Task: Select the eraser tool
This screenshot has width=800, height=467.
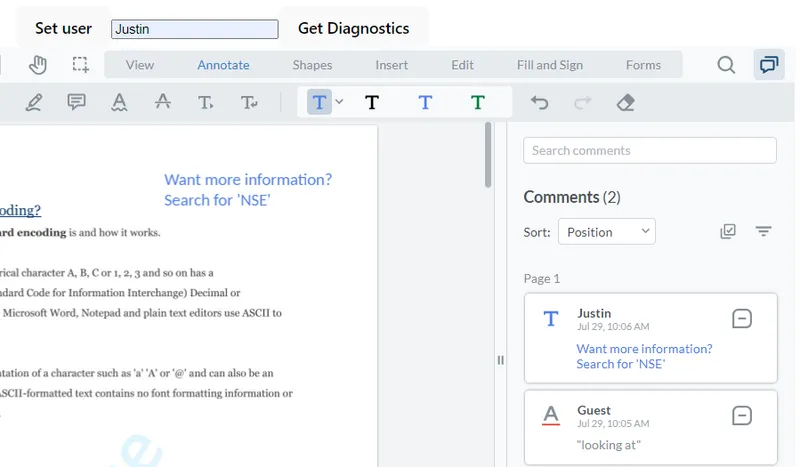Action: point(626,103)
